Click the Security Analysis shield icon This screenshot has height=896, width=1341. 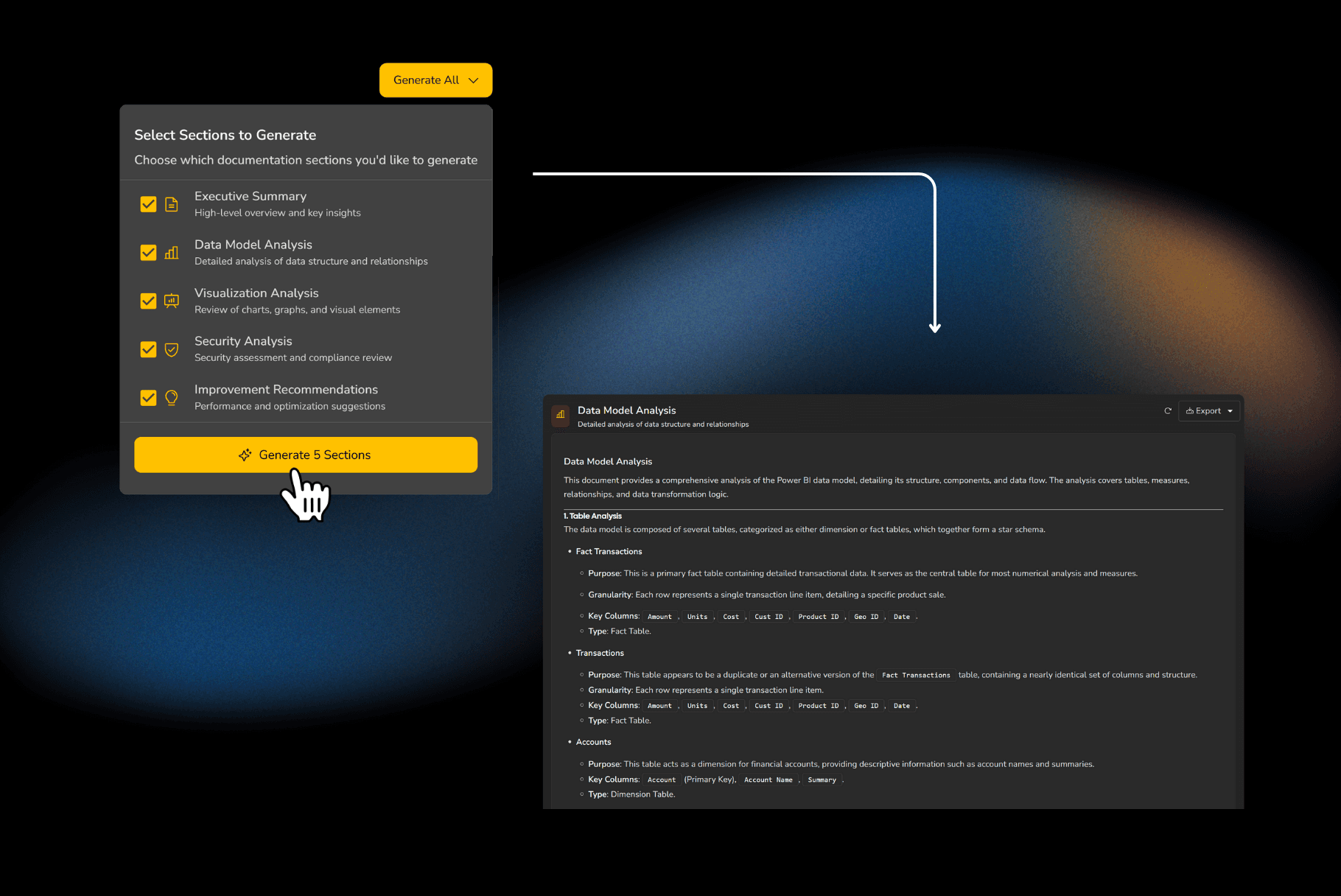tap(172, 349)
